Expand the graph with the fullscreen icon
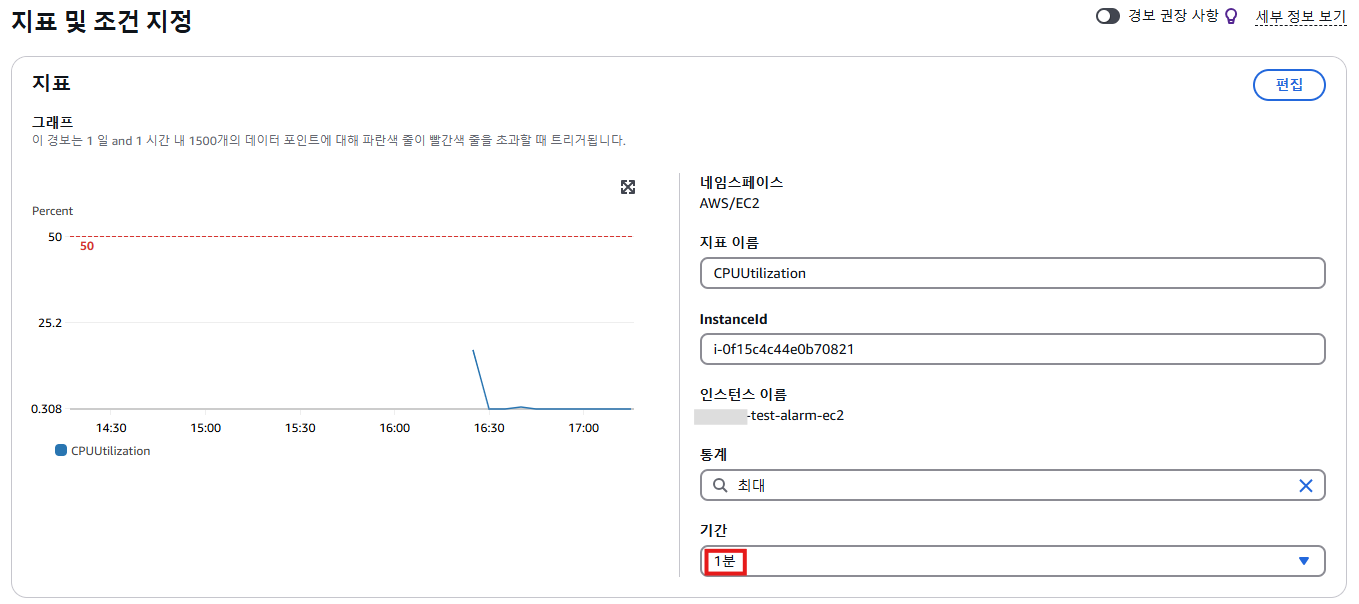Image resolution: width=1359 pixels, height=604 pixels. coord(628,187)
